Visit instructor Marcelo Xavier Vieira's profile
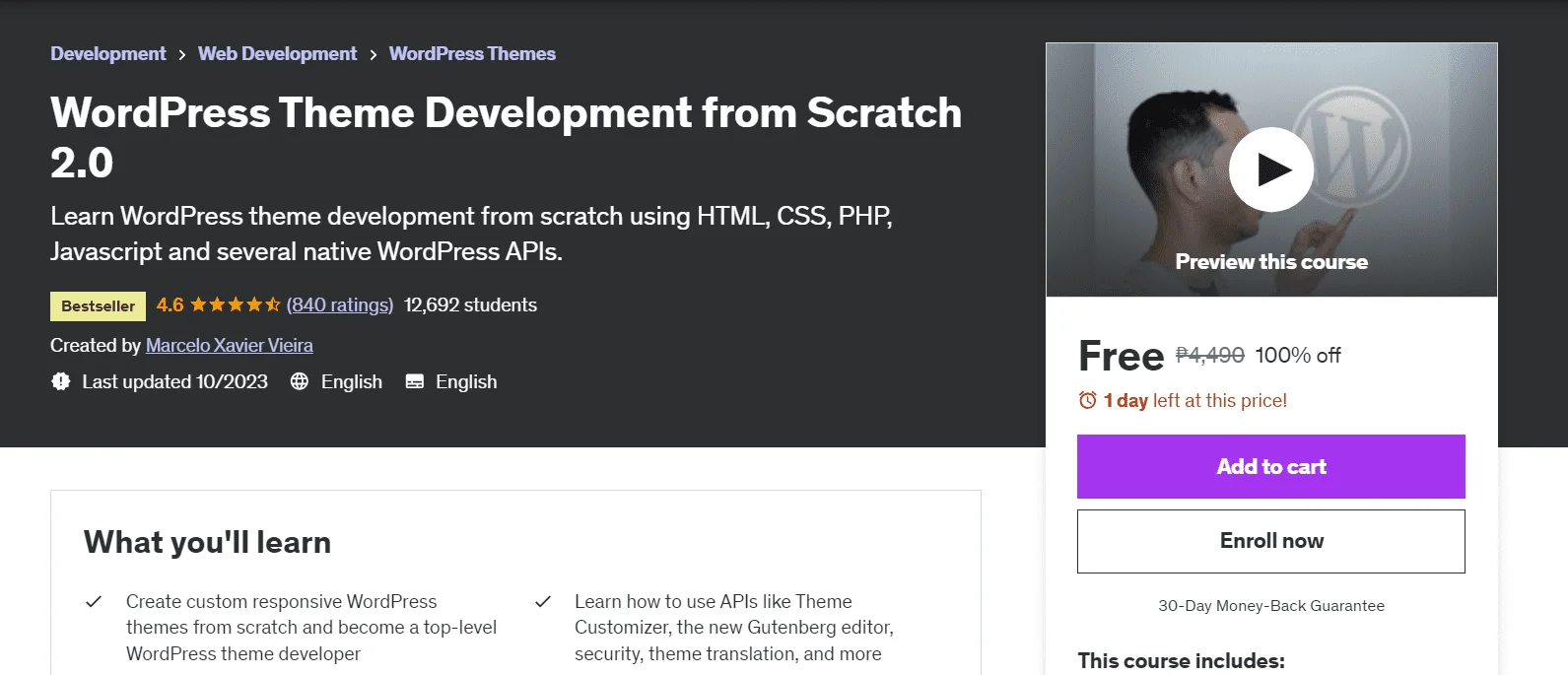 click(x=230, y=346)
